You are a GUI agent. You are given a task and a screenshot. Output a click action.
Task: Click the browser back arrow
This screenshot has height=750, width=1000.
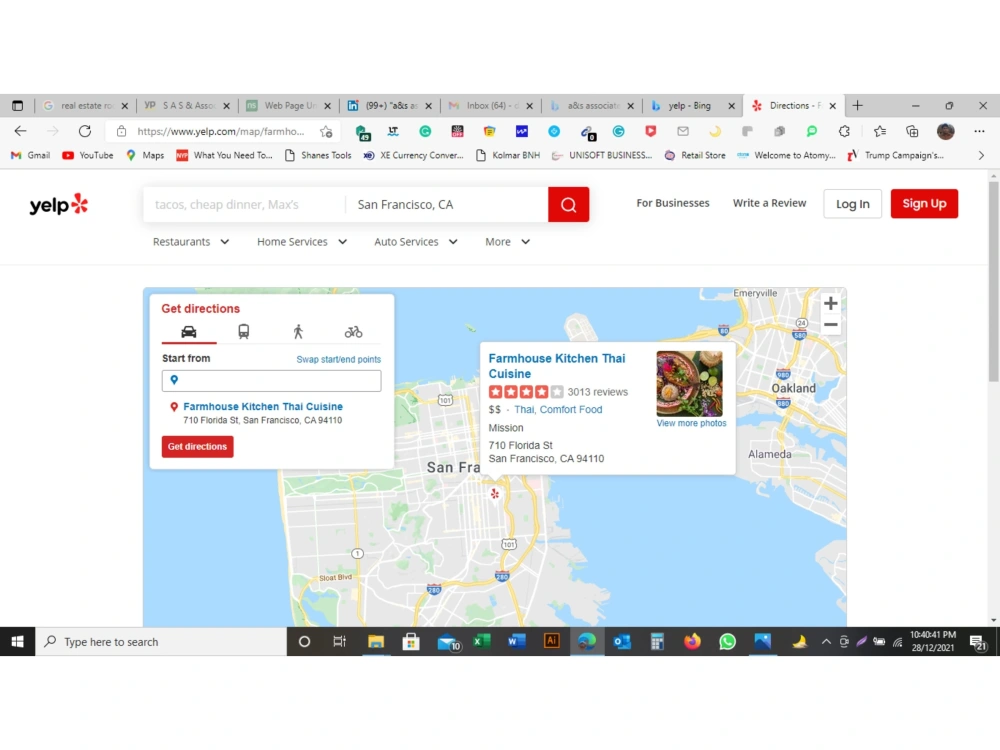20,131
